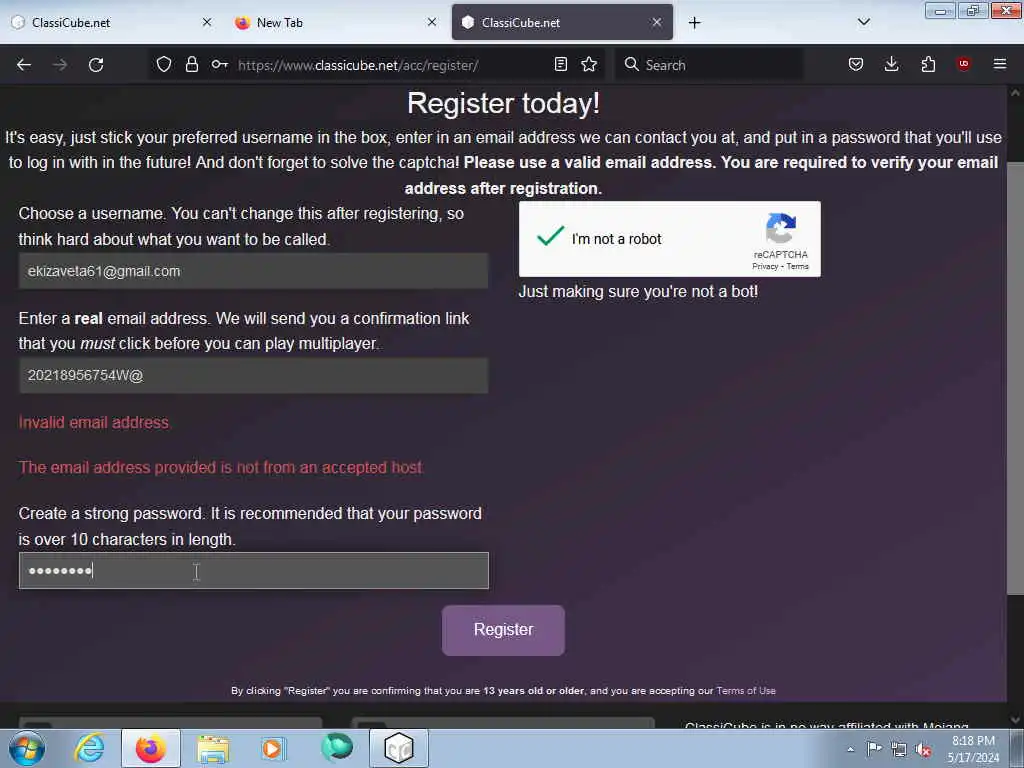Click the 'Invalid email address' error text
Image resolution: width=1024 pixels, height=768 pixels.
(93, 423)
